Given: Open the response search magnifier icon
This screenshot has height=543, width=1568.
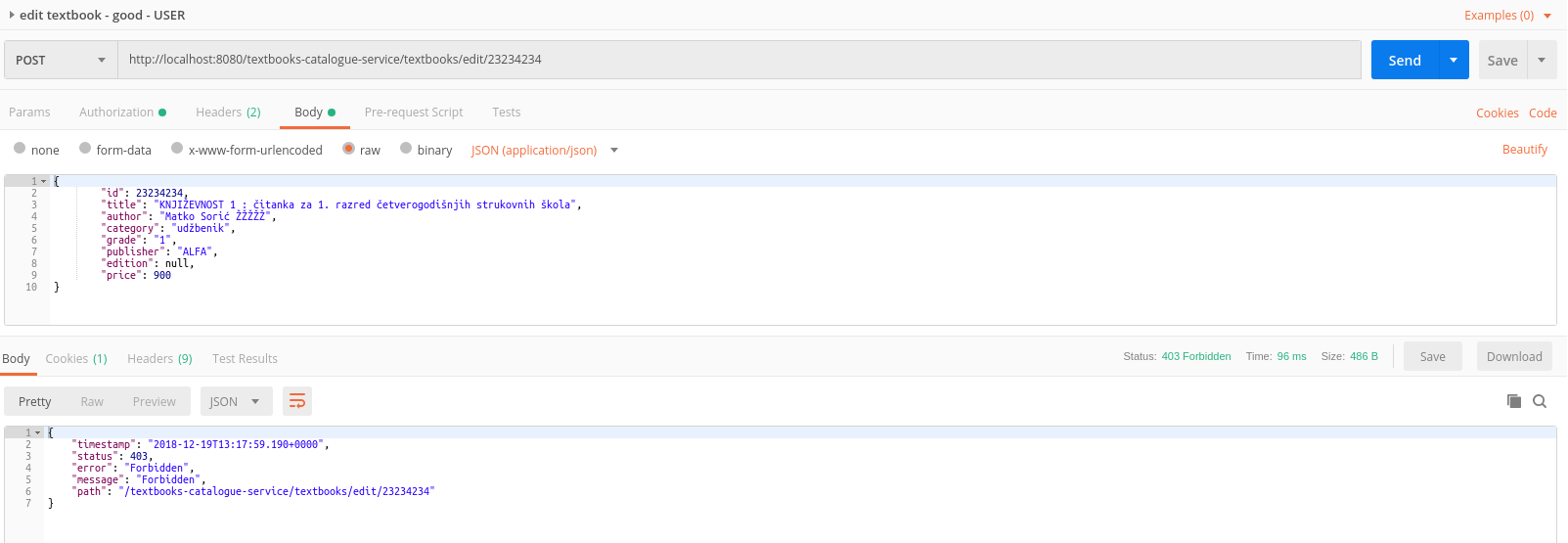Looking at the screenshot, I should (1540, 401).
